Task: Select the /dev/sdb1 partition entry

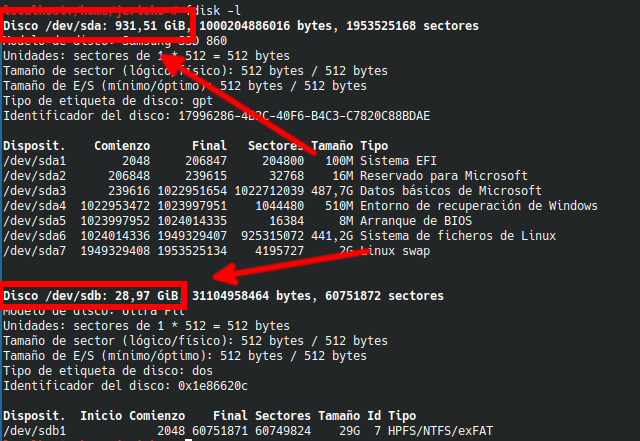Action: [x=35, y=430]
